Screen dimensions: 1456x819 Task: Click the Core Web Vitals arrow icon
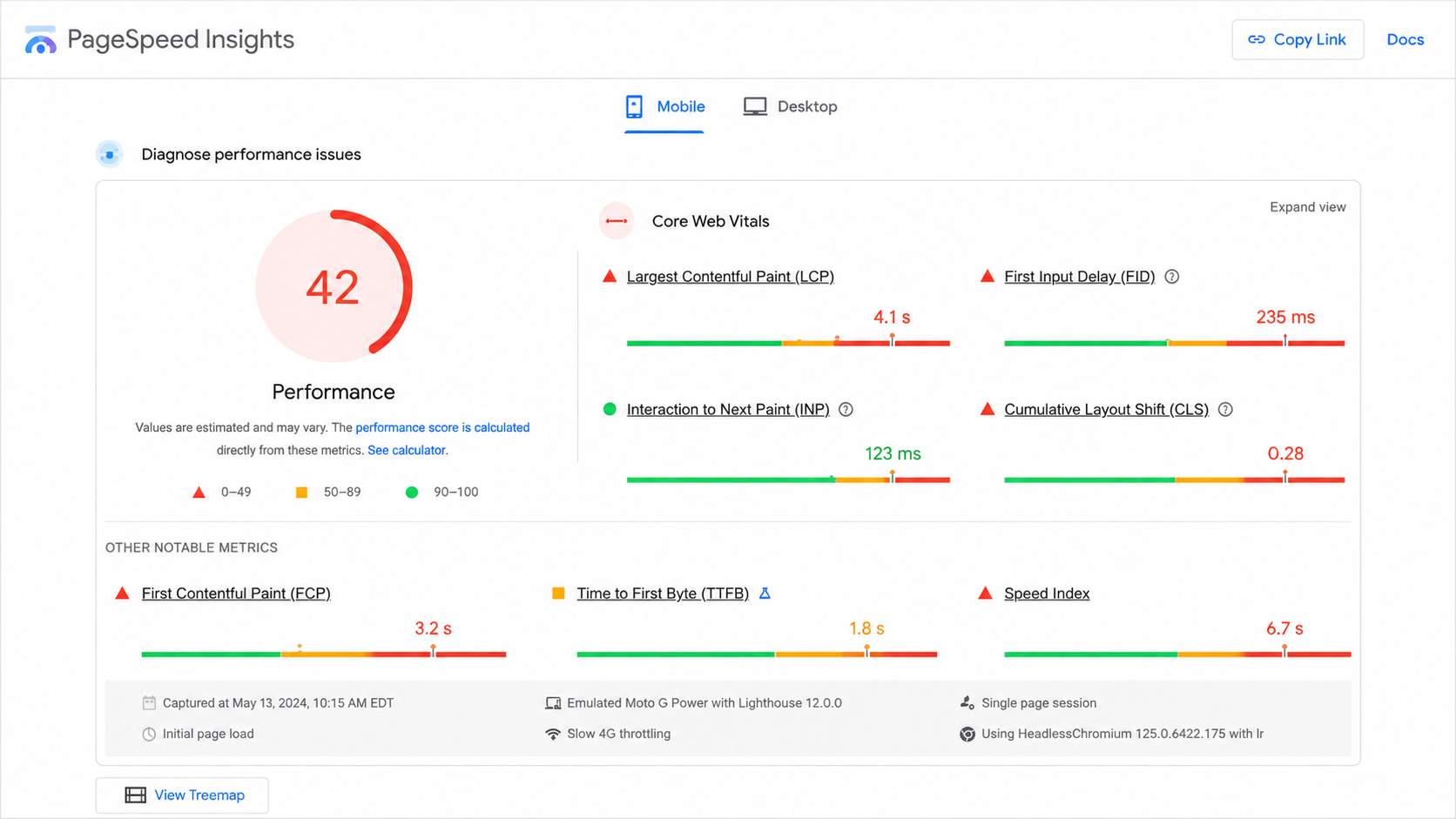[617, 221]
